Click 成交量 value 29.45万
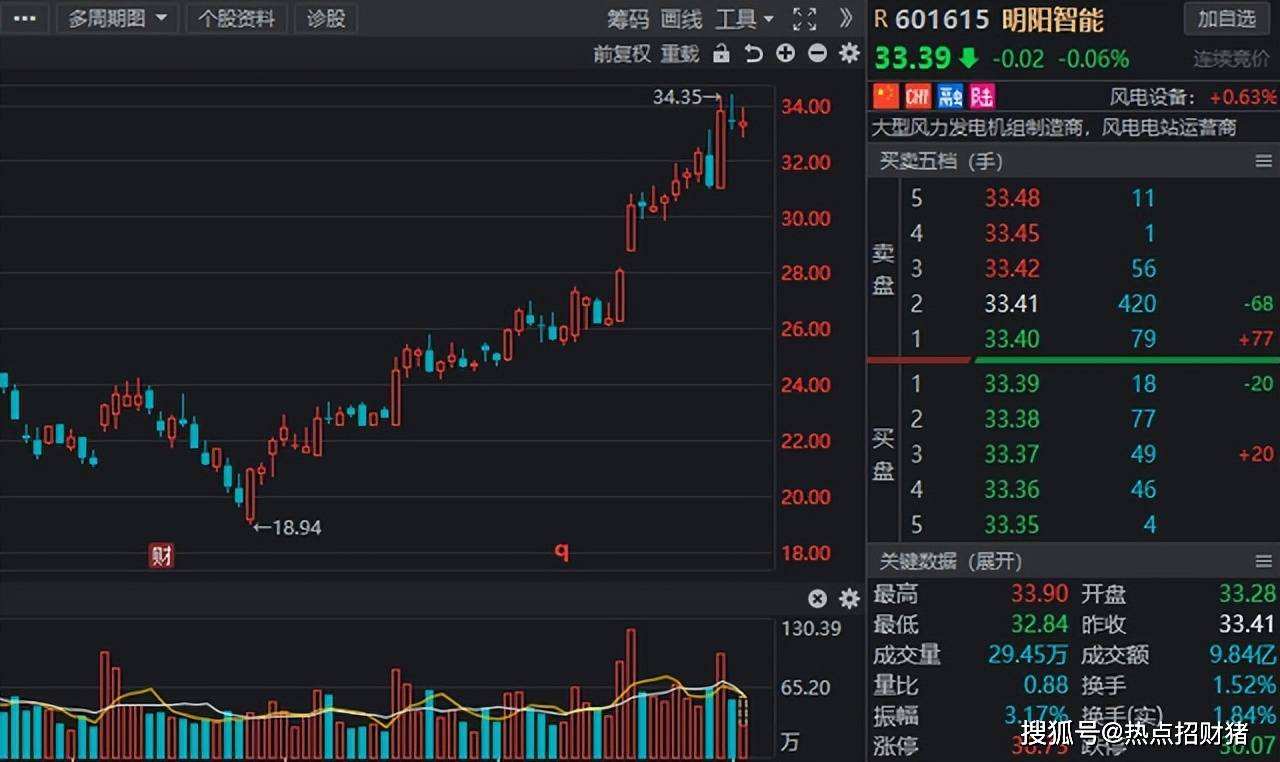 click(1026, 655)
